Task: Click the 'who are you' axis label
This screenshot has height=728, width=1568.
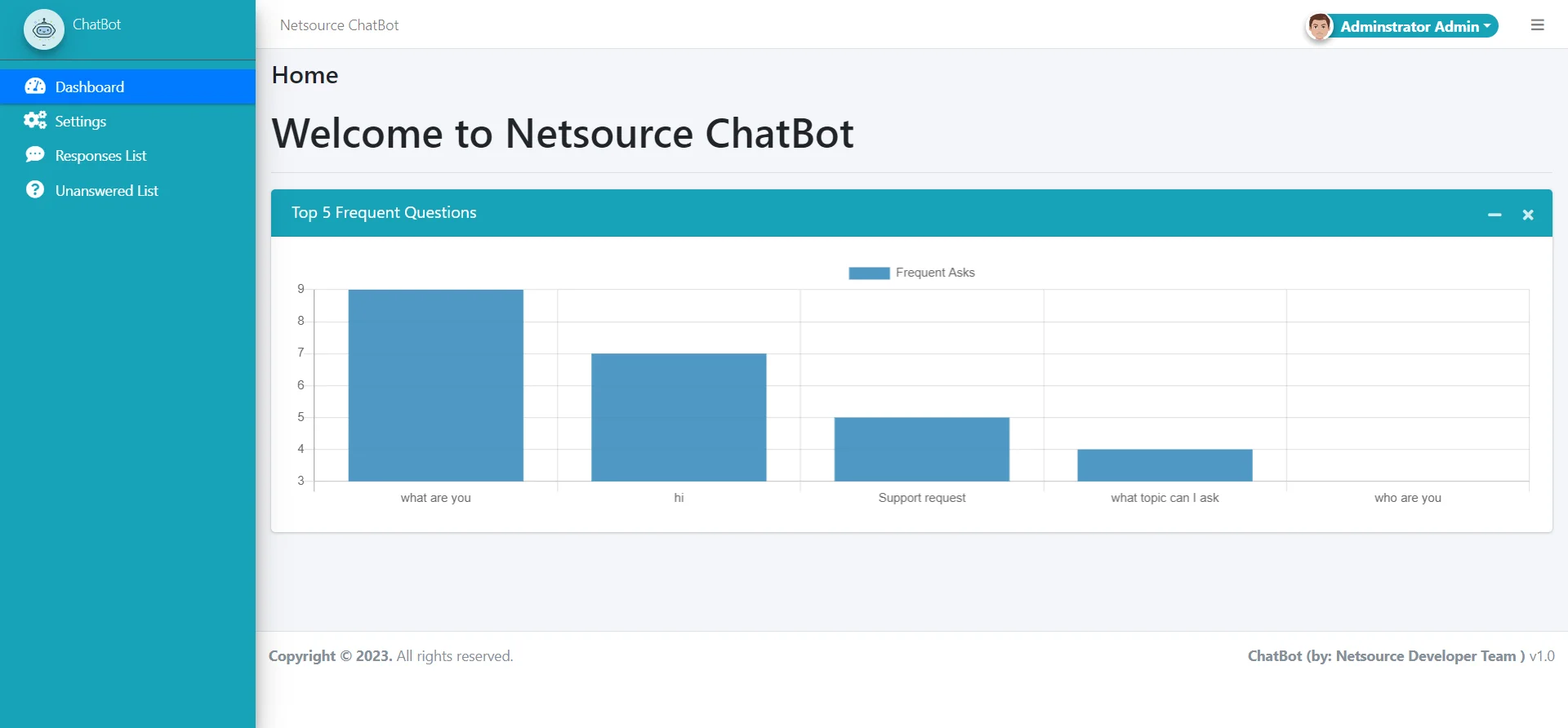Action: pos(1407,498)
